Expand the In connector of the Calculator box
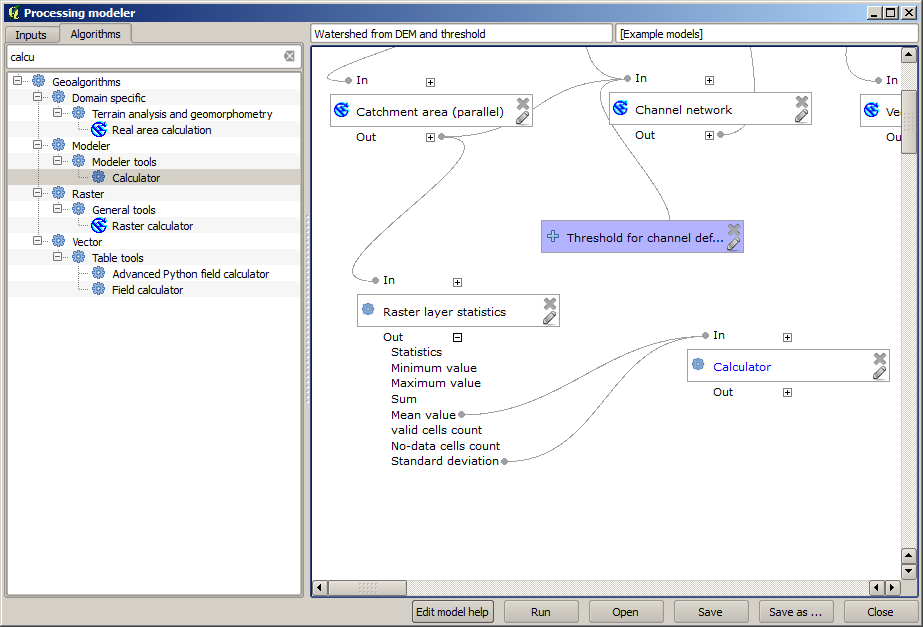The height and width of the screenshot is (627, 923). pyautogui.click(x=787, y=336)
